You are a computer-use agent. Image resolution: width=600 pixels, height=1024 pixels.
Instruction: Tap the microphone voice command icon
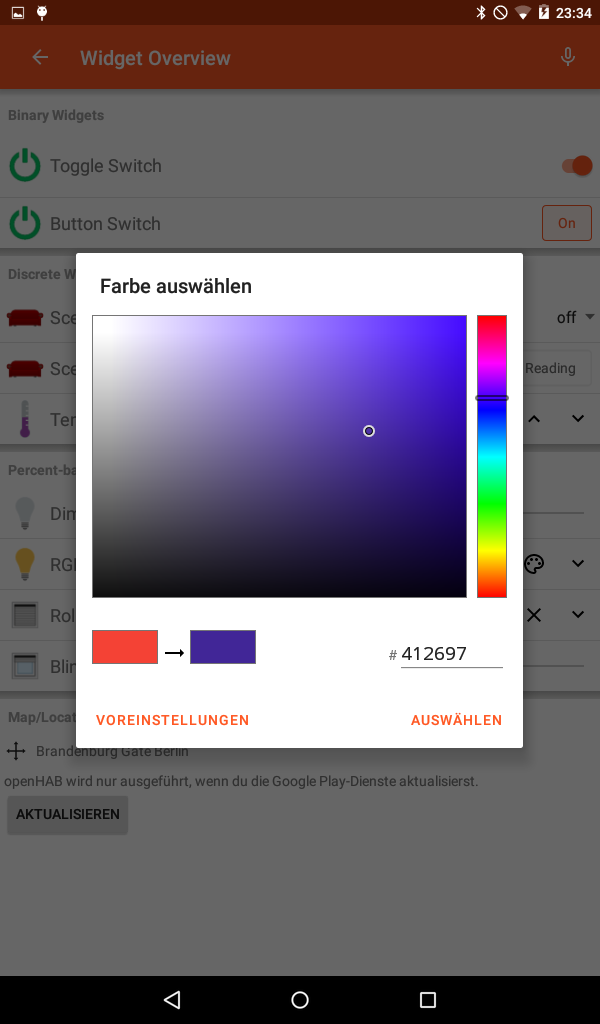pos(568,57)
